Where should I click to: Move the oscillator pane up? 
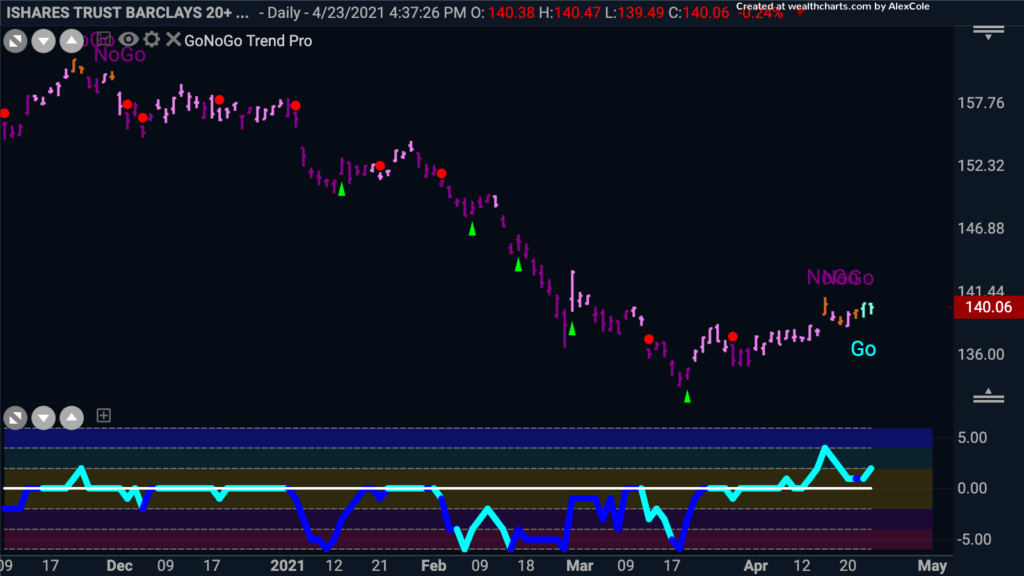[71, 417]
